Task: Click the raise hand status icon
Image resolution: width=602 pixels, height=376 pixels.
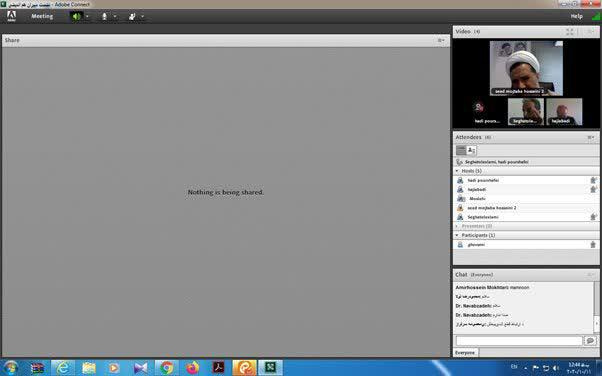Action: 132,17
